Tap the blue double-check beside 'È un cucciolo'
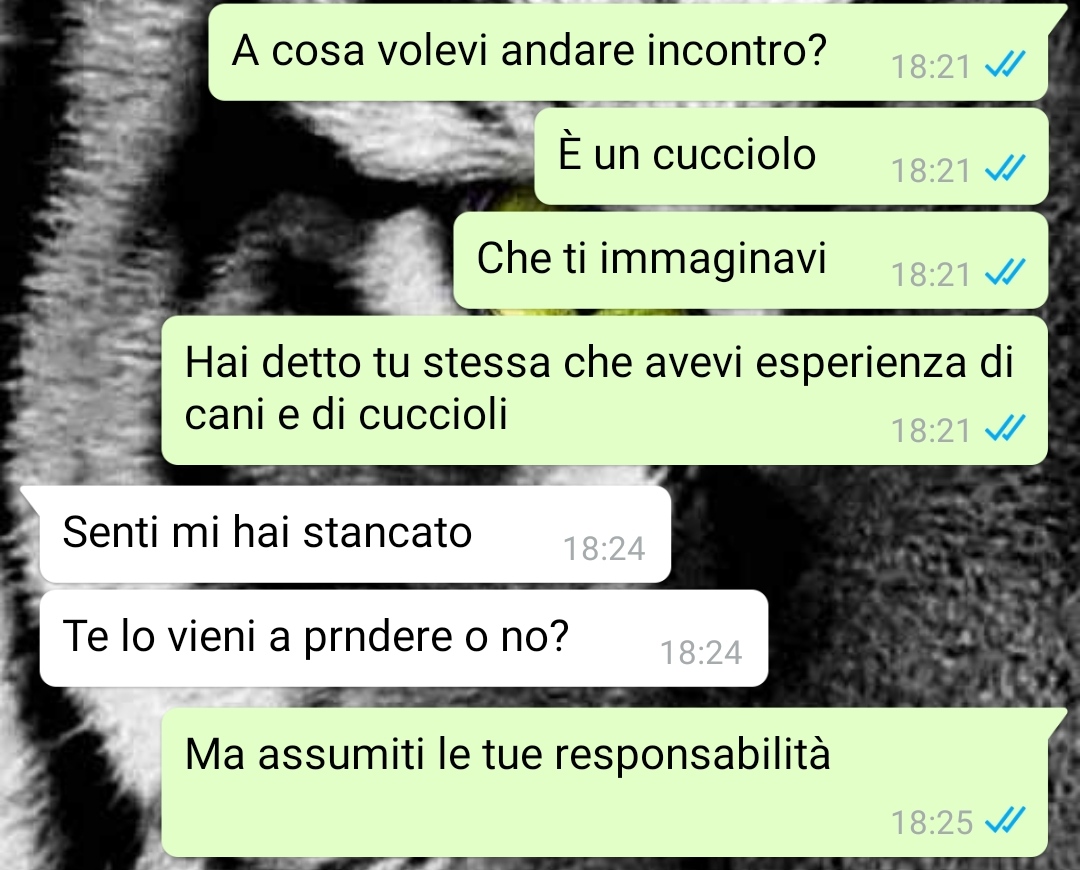The height and width of the screenshot is (870, 1080). 1005,167
